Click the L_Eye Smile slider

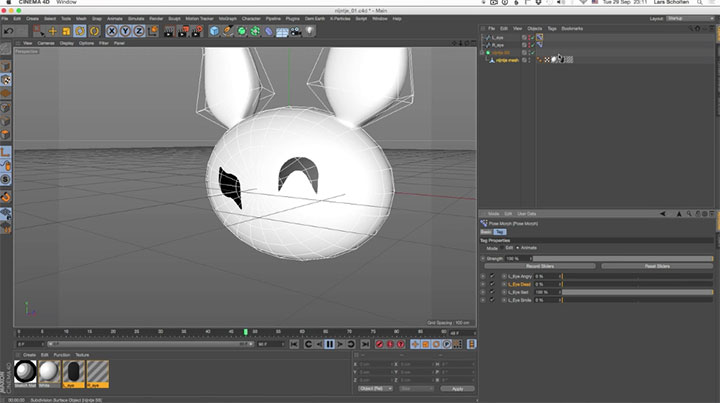point(637,300)
